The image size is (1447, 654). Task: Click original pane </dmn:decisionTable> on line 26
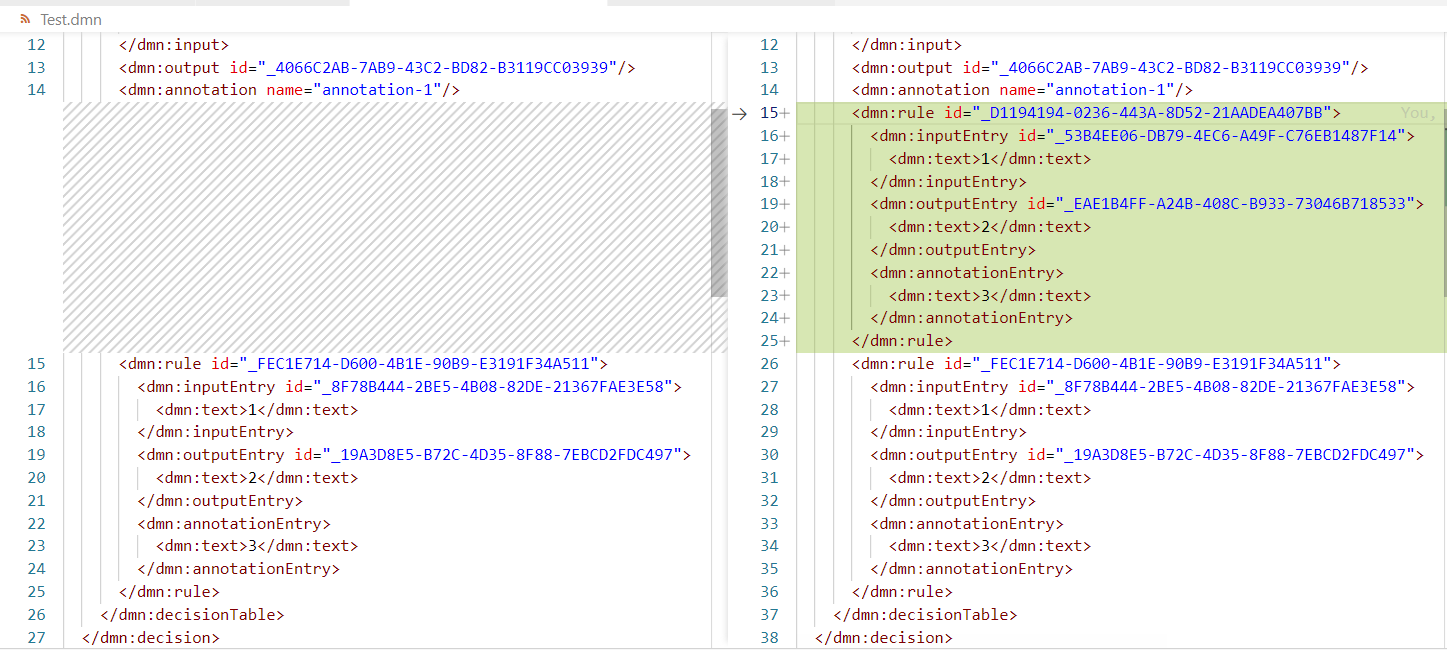pyautogui.click(x=192, y=615)
